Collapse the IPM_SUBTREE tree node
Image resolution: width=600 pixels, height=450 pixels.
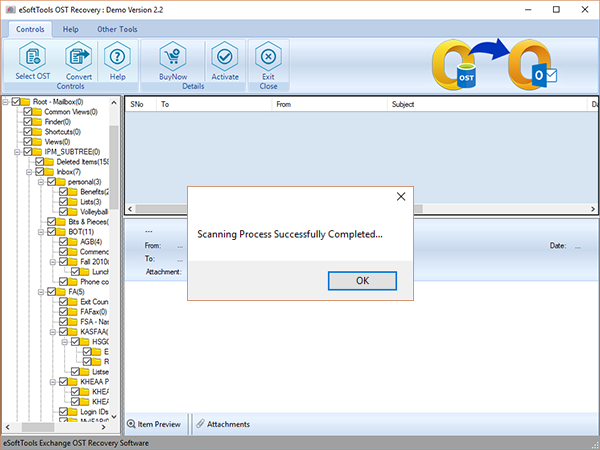pyautogui.click(x=17, y=152)
